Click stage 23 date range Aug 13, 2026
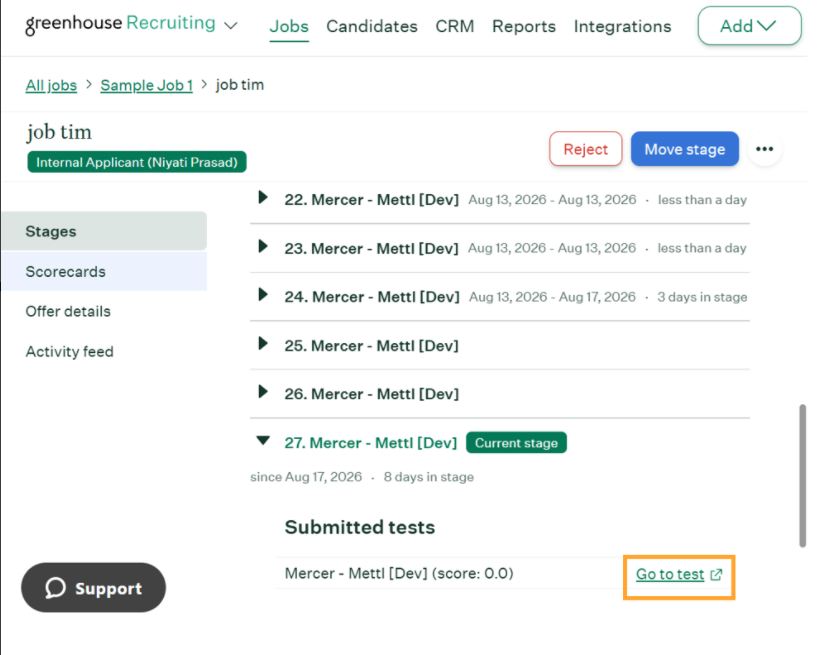Viewport: 828px width, 655px height. pyautogui.click(x=552, y=248)
